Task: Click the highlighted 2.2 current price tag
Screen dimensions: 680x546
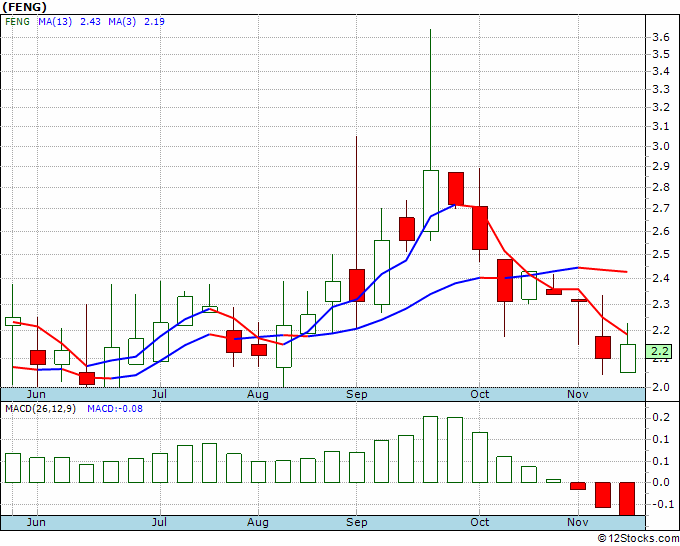Action: 660,351
